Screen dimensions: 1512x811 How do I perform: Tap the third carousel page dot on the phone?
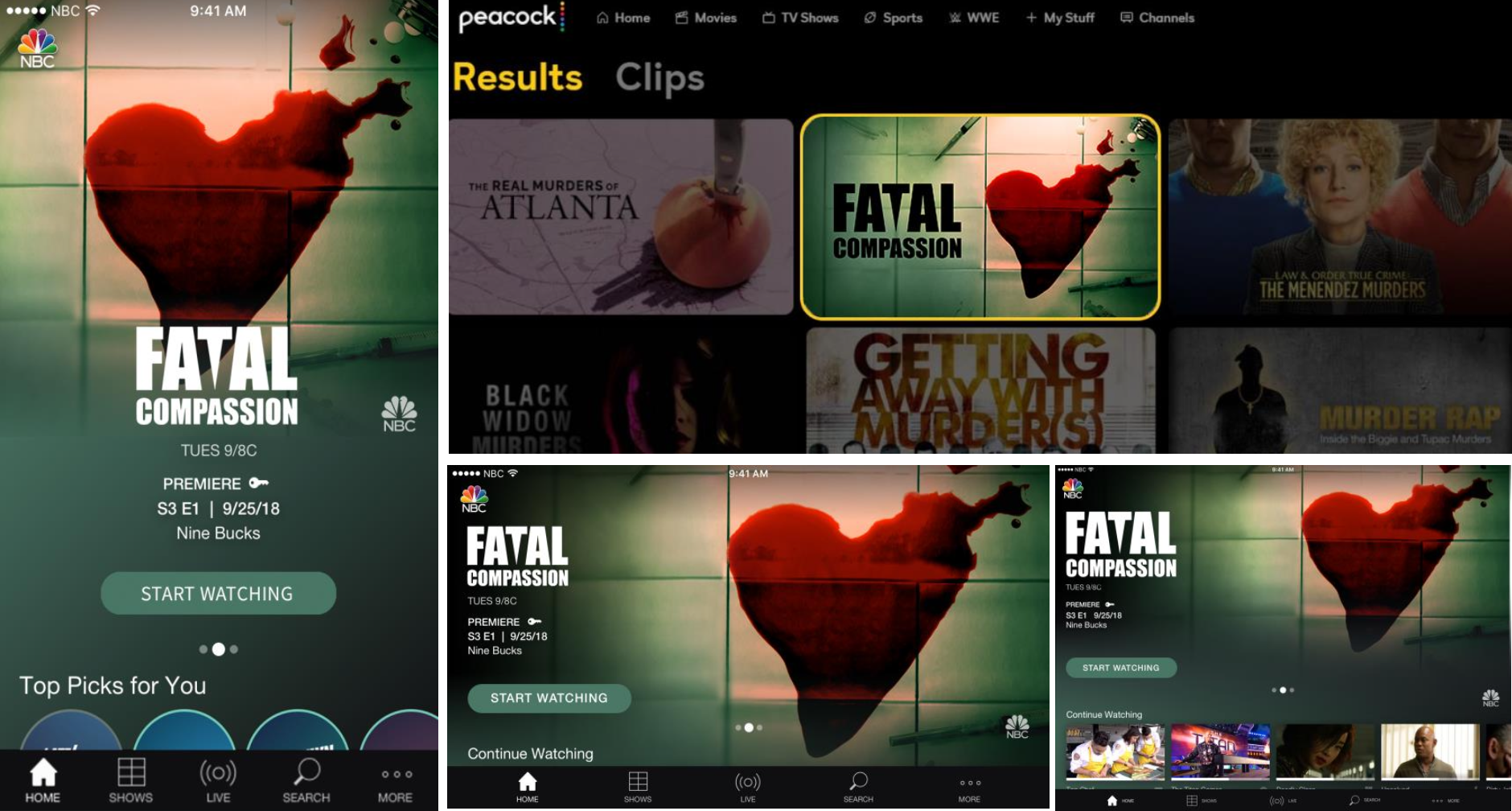click(234, 649)
